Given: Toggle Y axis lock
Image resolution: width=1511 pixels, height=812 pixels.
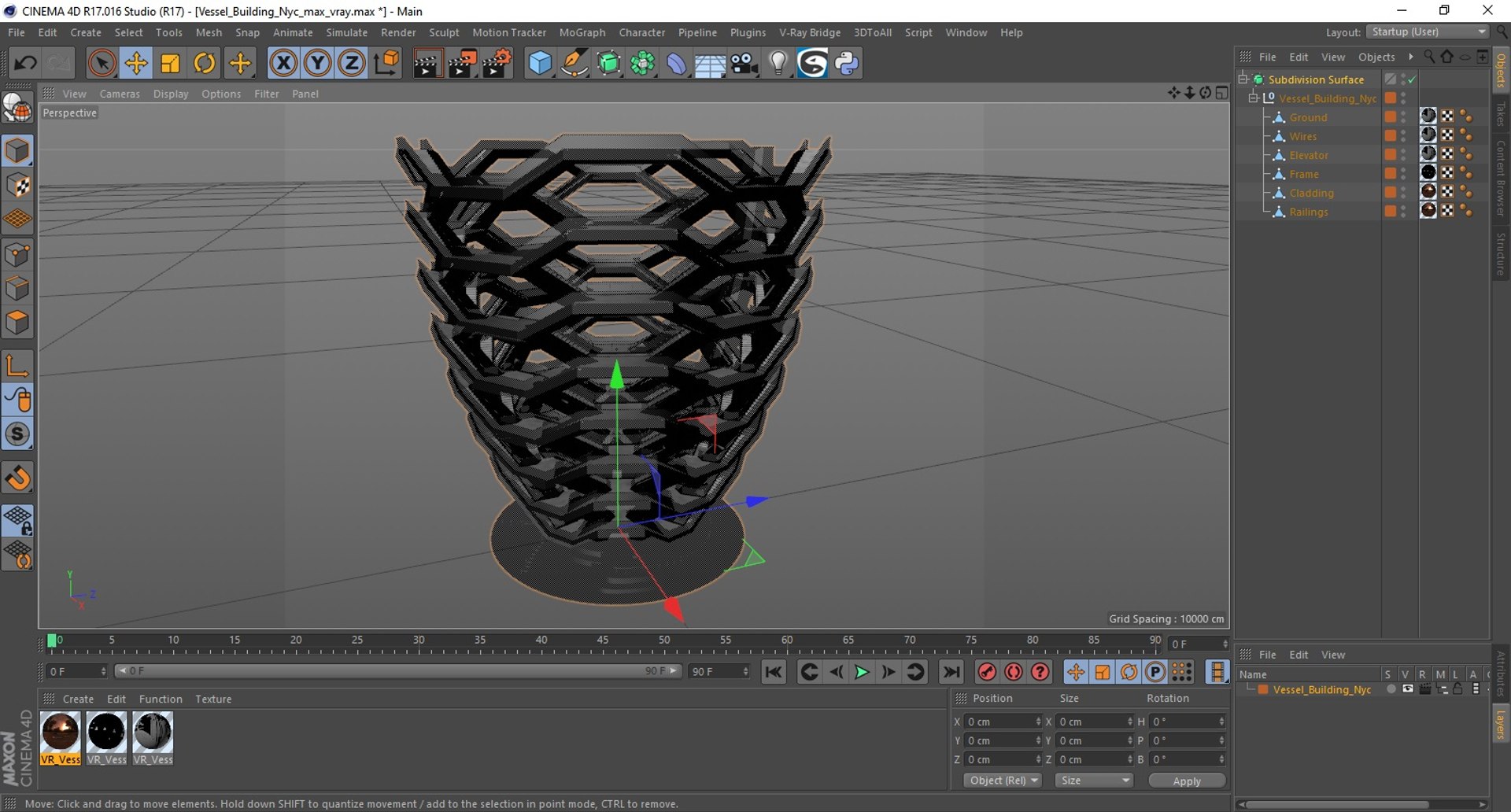Looking at the screenshot, I should click(317, 63).
